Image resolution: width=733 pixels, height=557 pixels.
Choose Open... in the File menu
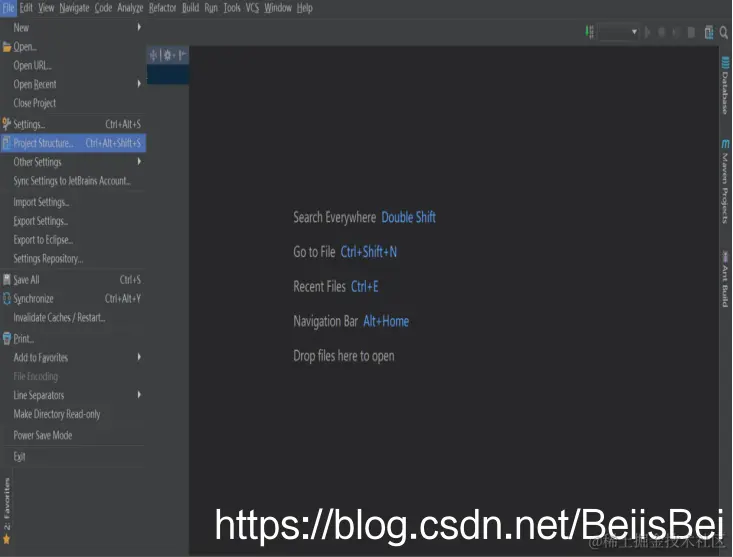pyautogui.click(x=73, y=47)
